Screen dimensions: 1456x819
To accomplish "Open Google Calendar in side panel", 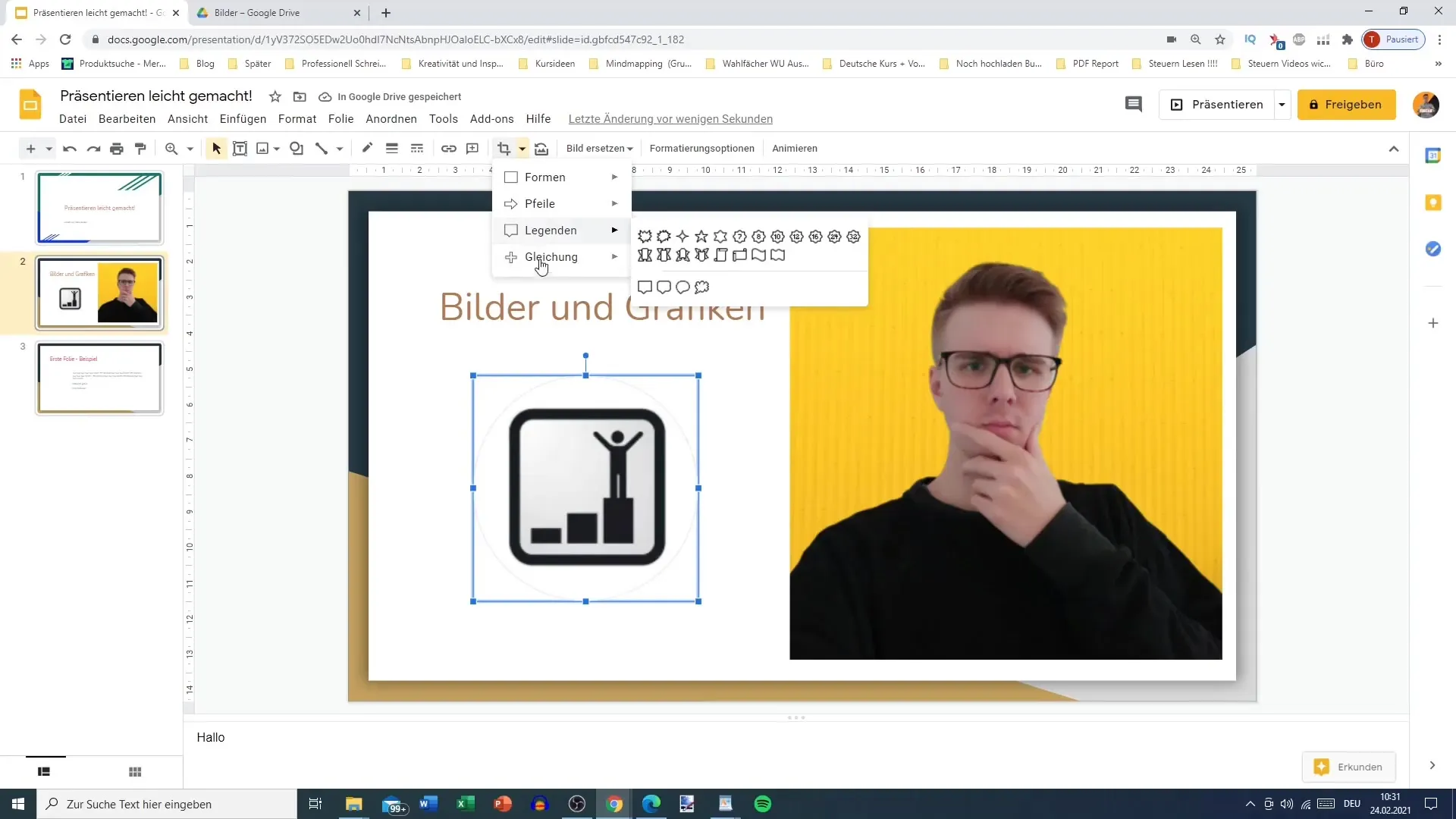I will 1433,155.
